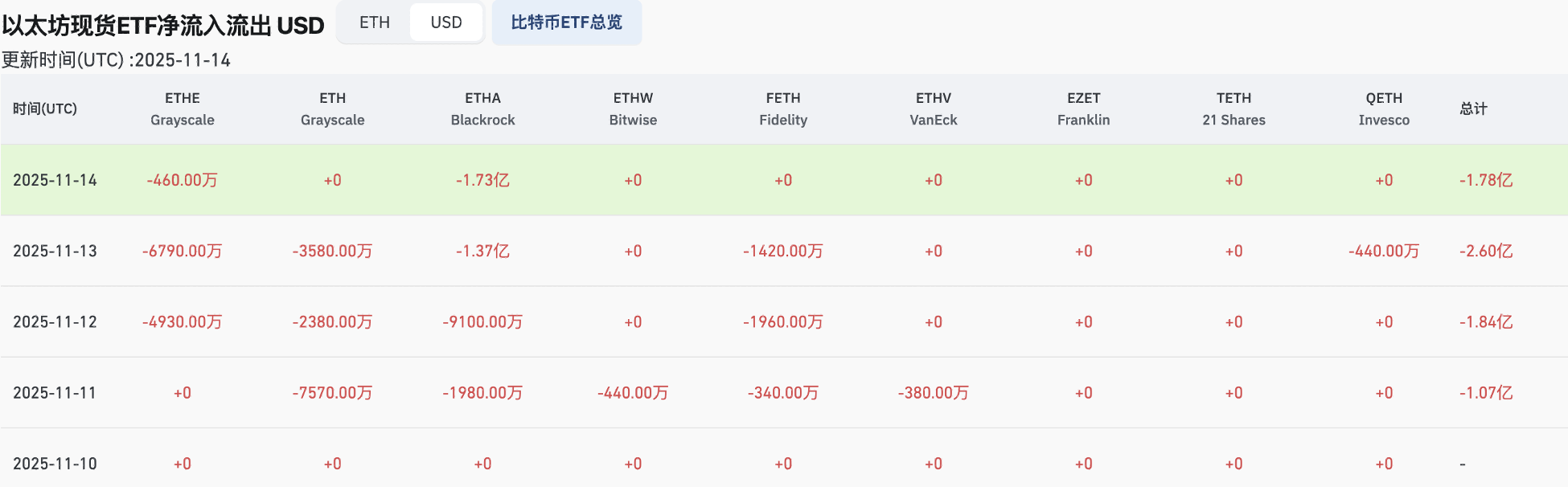Select the USD currency tab
The width and height of the screenshot is (1568, 487).
[446, 23]
